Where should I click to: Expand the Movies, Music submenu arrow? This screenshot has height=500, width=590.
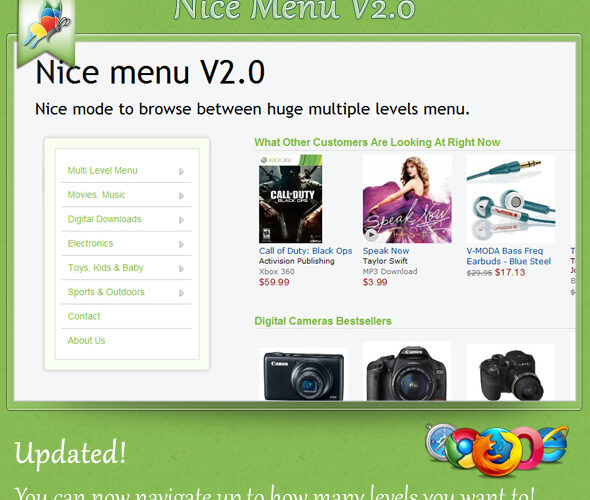pyautogui.click(x=181, y=196)
